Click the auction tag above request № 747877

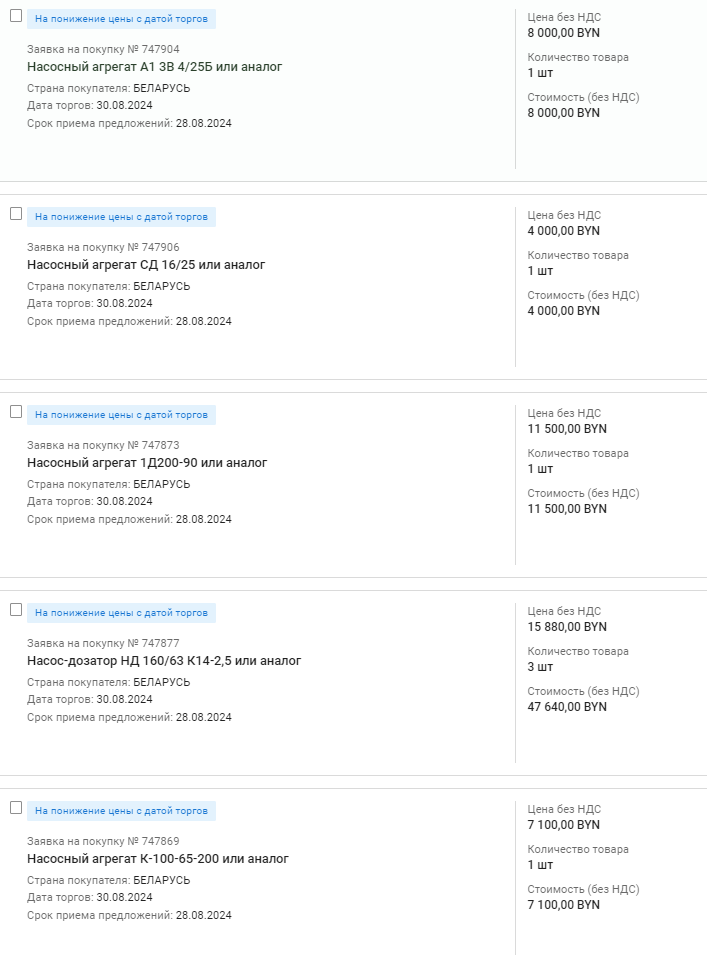pos(121,613)
